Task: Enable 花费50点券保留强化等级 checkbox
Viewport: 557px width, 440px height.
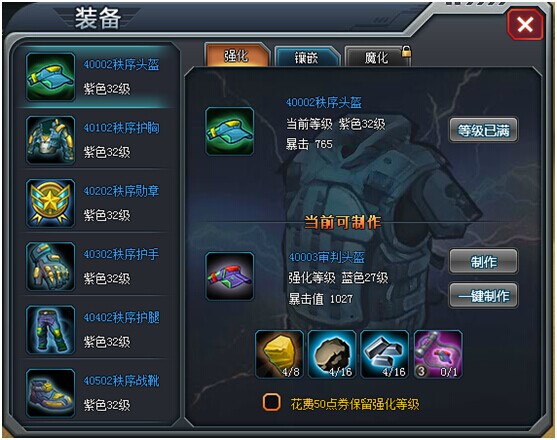Action: (x=272, y=403)
